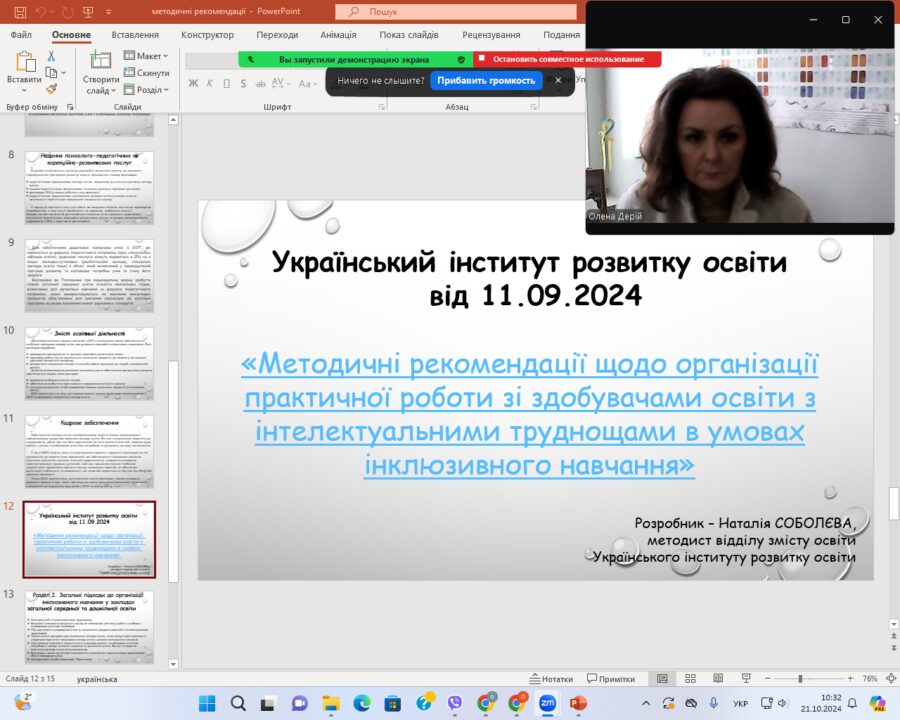Toggle bold (Ж) formatting
Image resolution: width=900 pixels, height=720 pixels.
(193, 83)
